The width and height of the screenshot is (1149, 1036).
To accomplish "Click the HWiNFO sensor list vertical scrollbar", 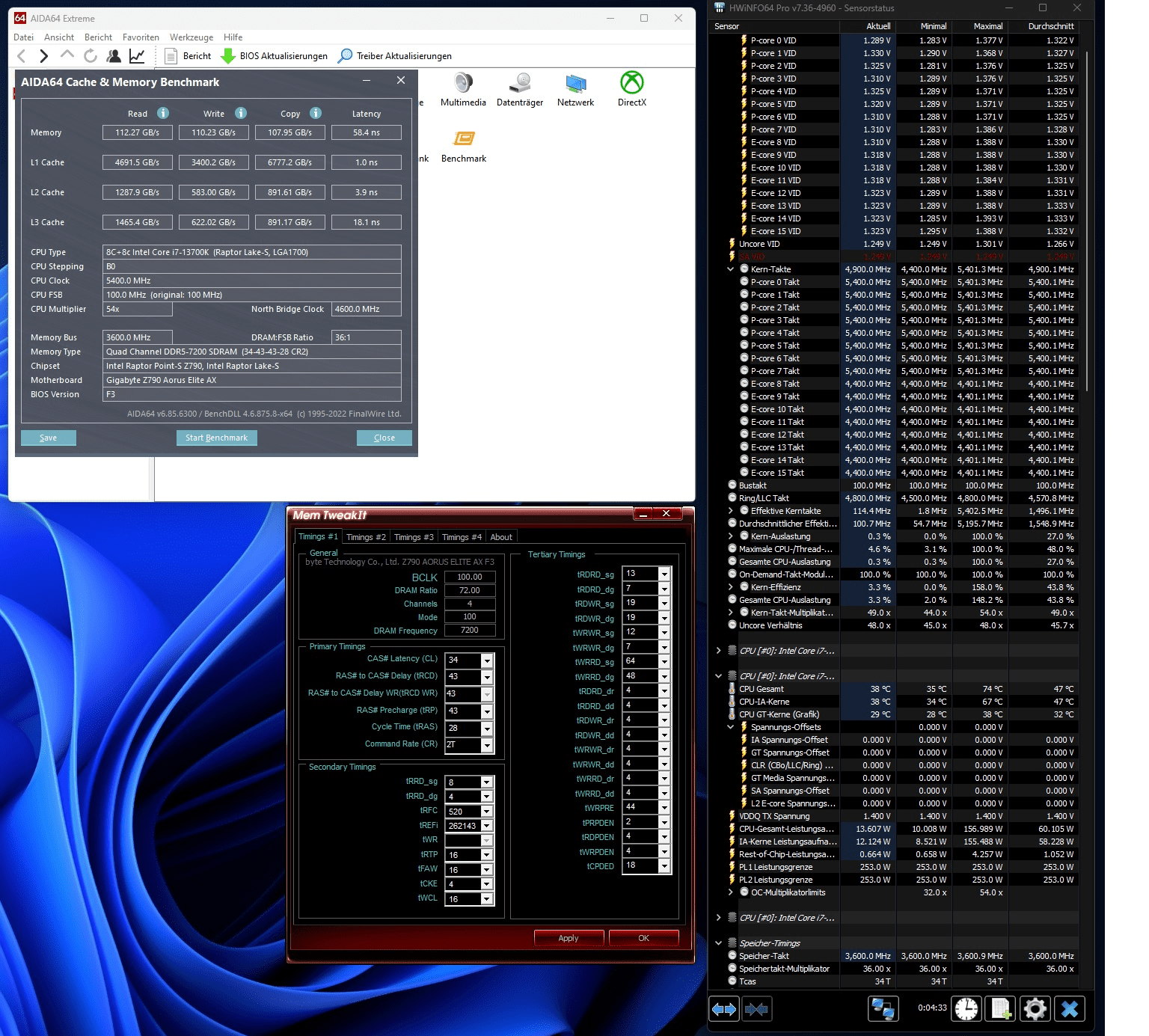I will [x=1086, y=221].
